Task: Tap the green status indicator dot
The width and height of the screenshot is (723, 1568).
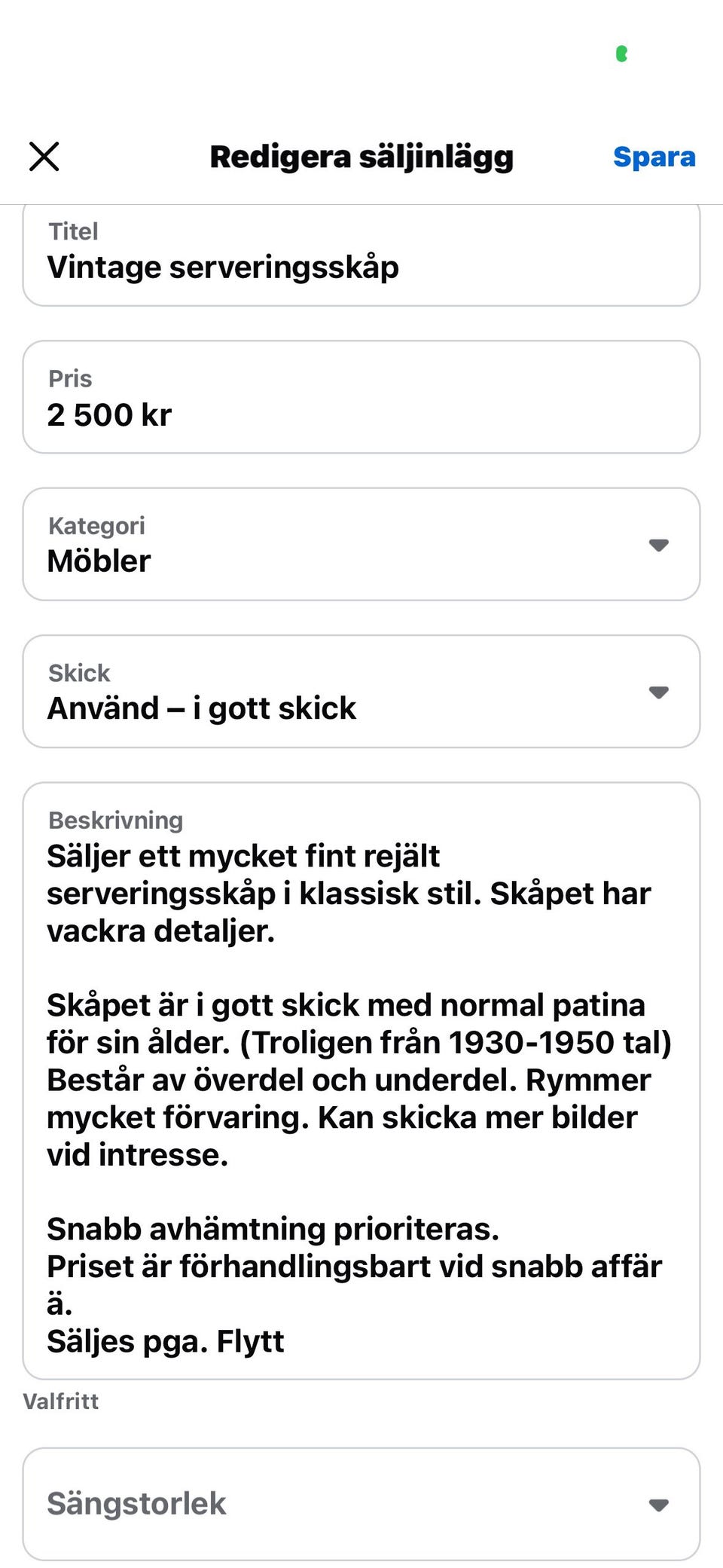Action: 621,53
